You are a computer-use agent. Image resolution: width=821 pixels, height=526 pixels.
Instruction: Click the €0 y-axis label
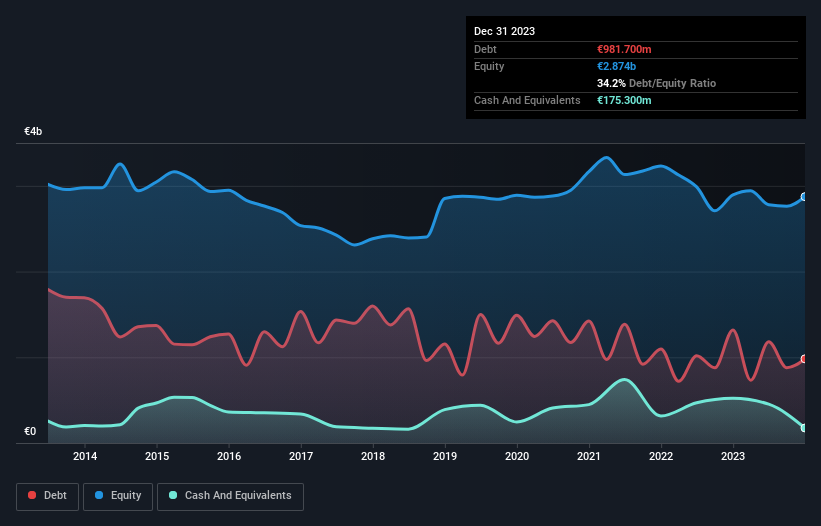[30, 431]
